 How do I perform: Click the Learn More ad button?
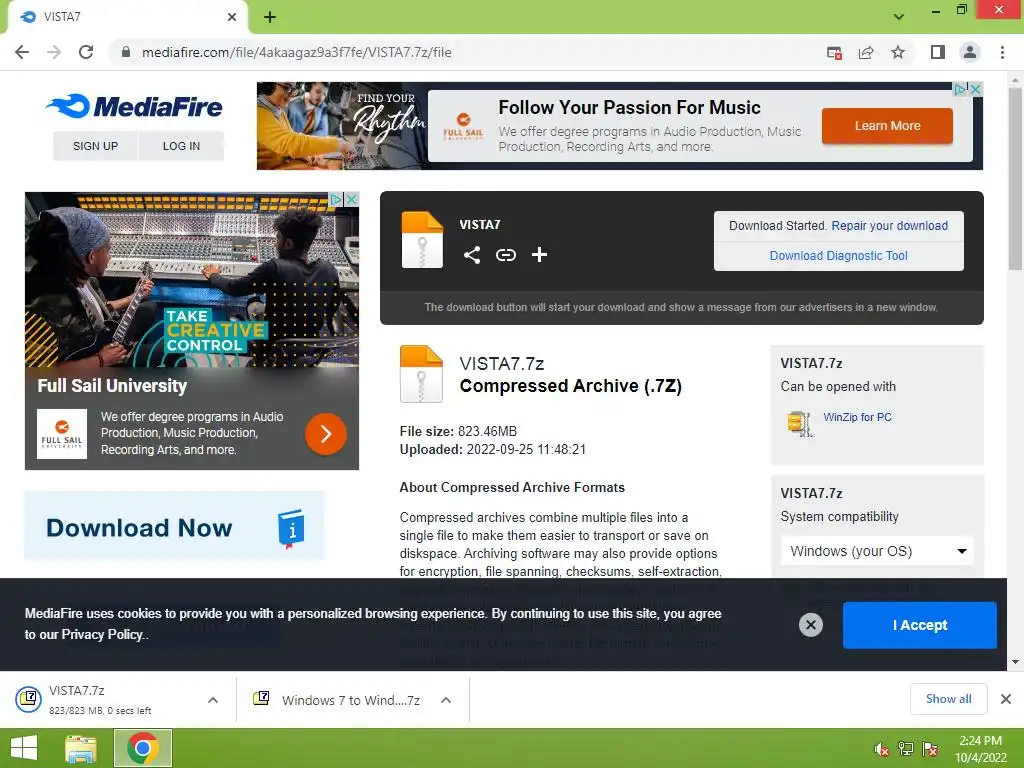pyautogui.click(x=887, y=125)
